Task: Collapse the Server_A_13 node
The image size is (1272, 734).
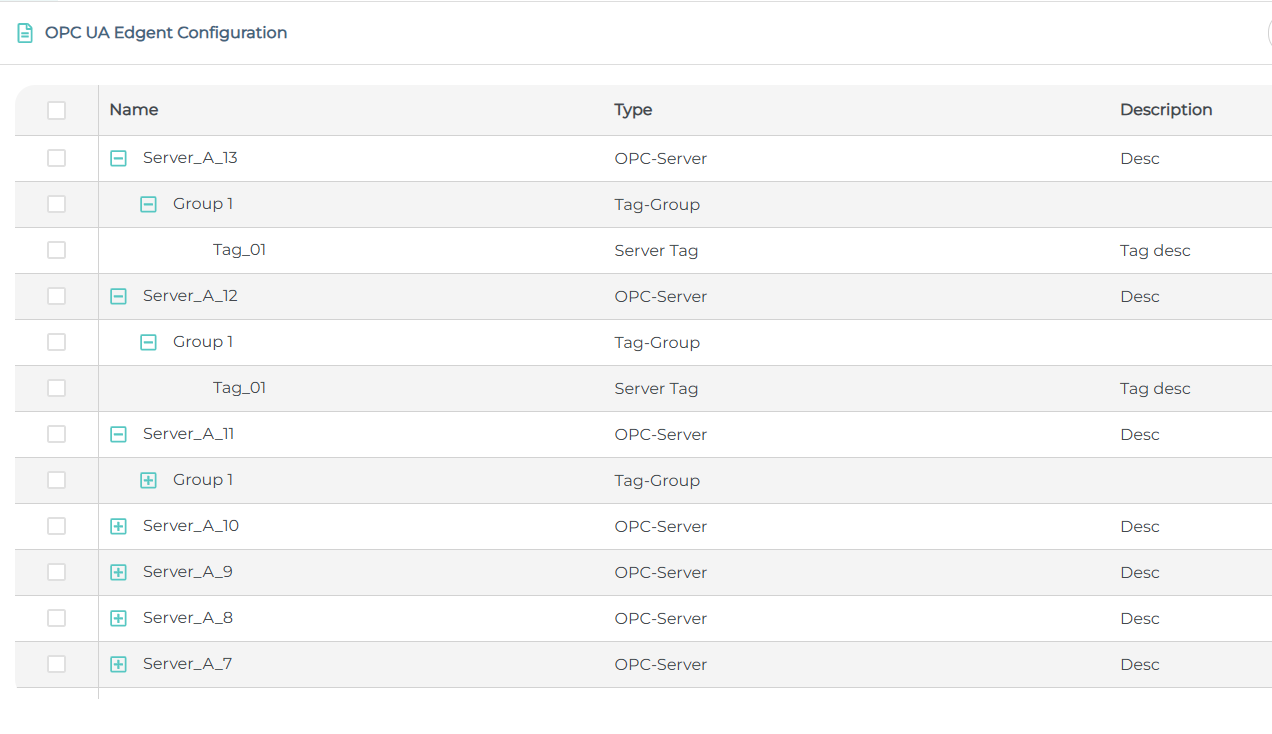Action: coord(118,158)
